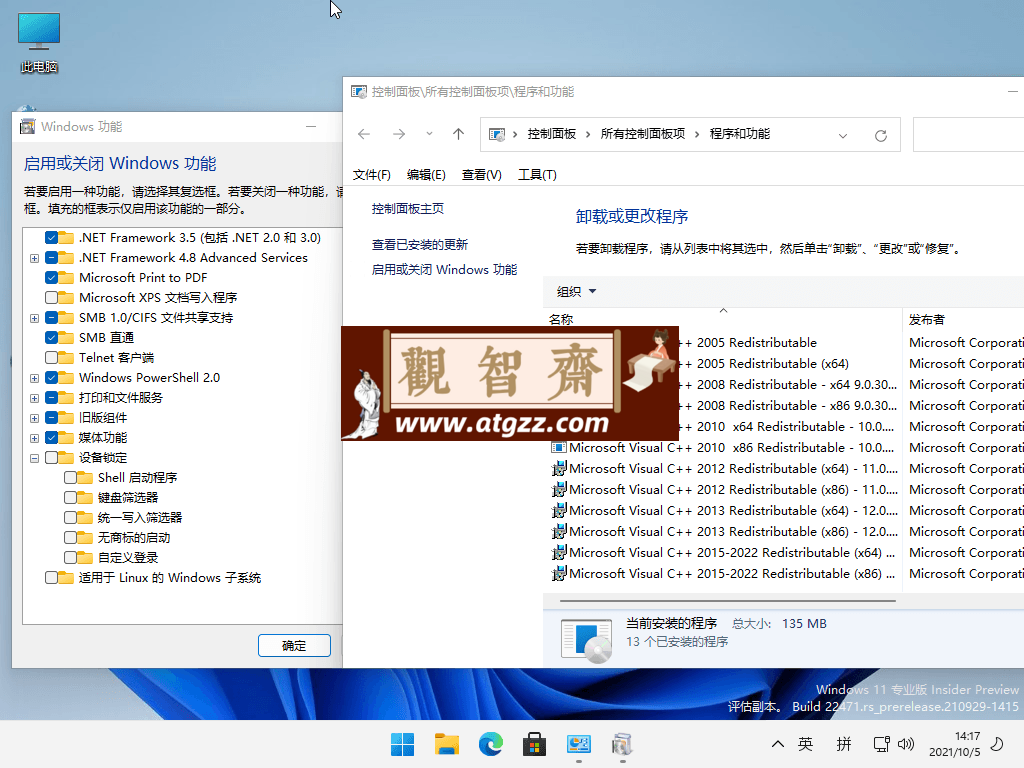The height and width of the screenshot is (768, 1024).
Task: Check Shell 启动程序 checkbox
Action: tap(70, 477)
